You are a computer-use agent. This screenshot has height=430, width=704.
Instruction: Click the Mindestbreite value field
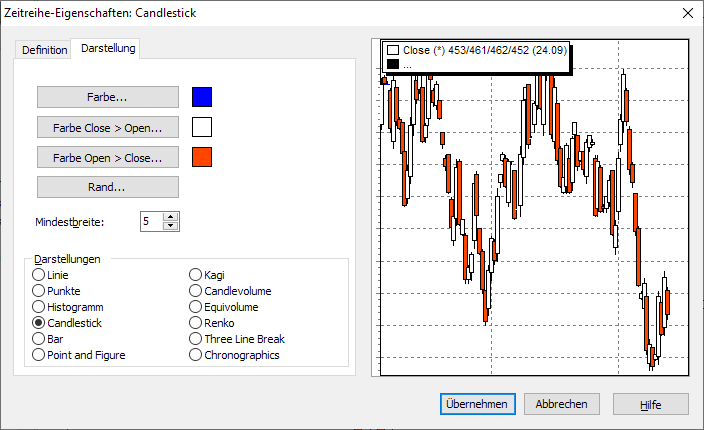(x=151, y=221)
